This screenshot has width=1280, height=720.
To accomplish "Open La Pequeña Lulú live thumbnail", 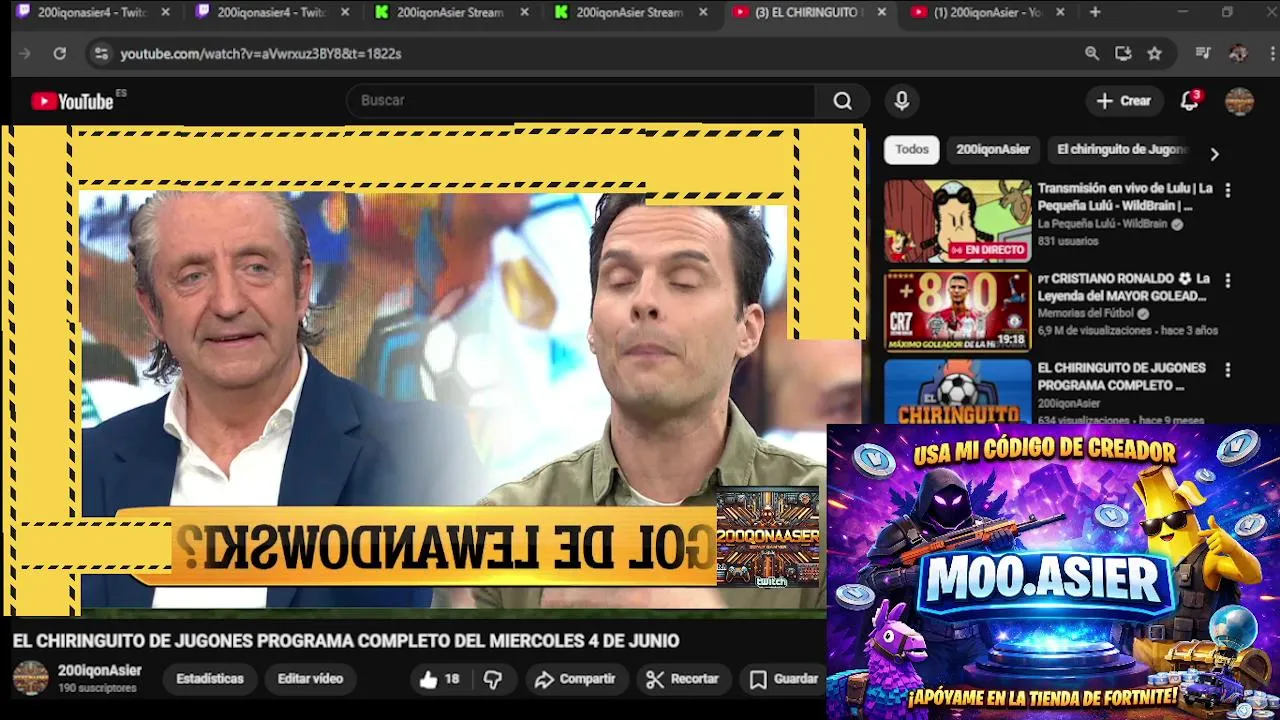I will coord(957,221).
